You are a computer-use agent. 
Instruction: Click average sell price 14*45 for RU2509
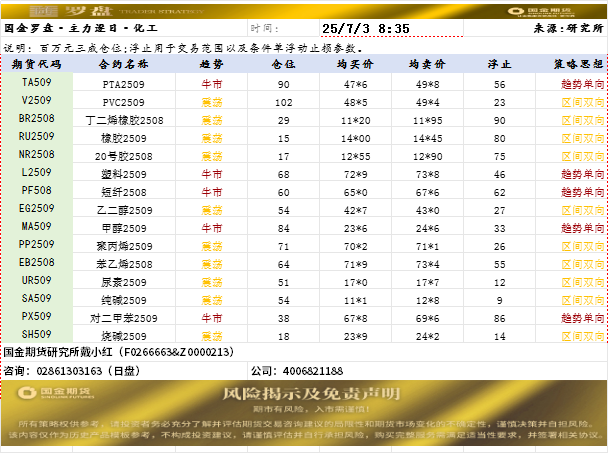tap(427, 138)
